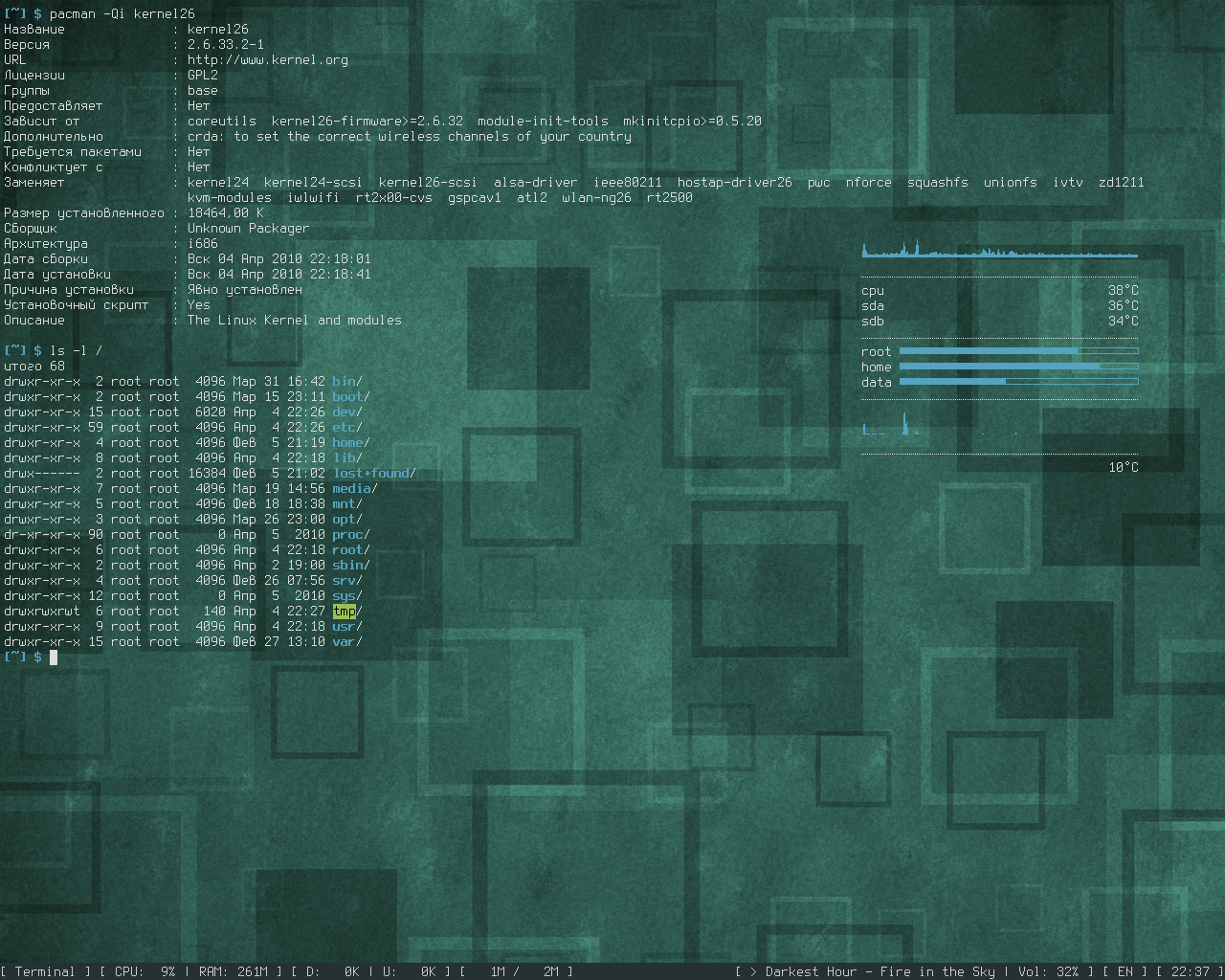Screen dimensions: 1225x980
Task: Select the i686 architecture value
Action: (203, 243)
